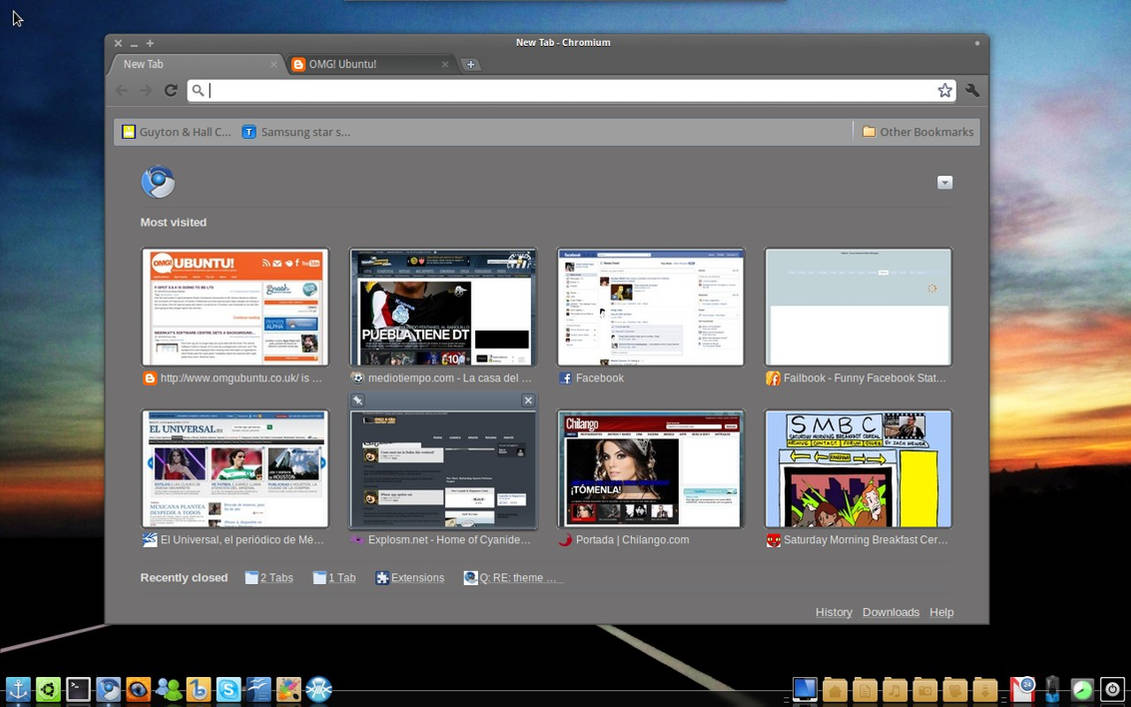Open a terminal from the dock
The width and height of the screenshot is (1131, 707).
(x=78, y=689)
